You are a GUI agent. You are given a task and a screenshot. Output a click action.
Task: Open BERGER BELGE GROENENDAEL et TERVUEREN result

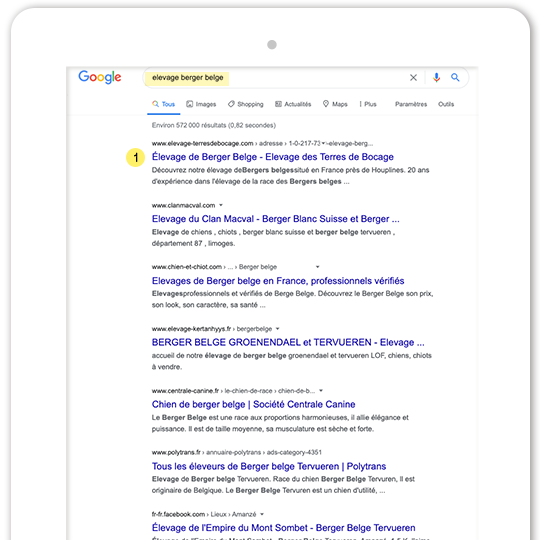[288, 343]
